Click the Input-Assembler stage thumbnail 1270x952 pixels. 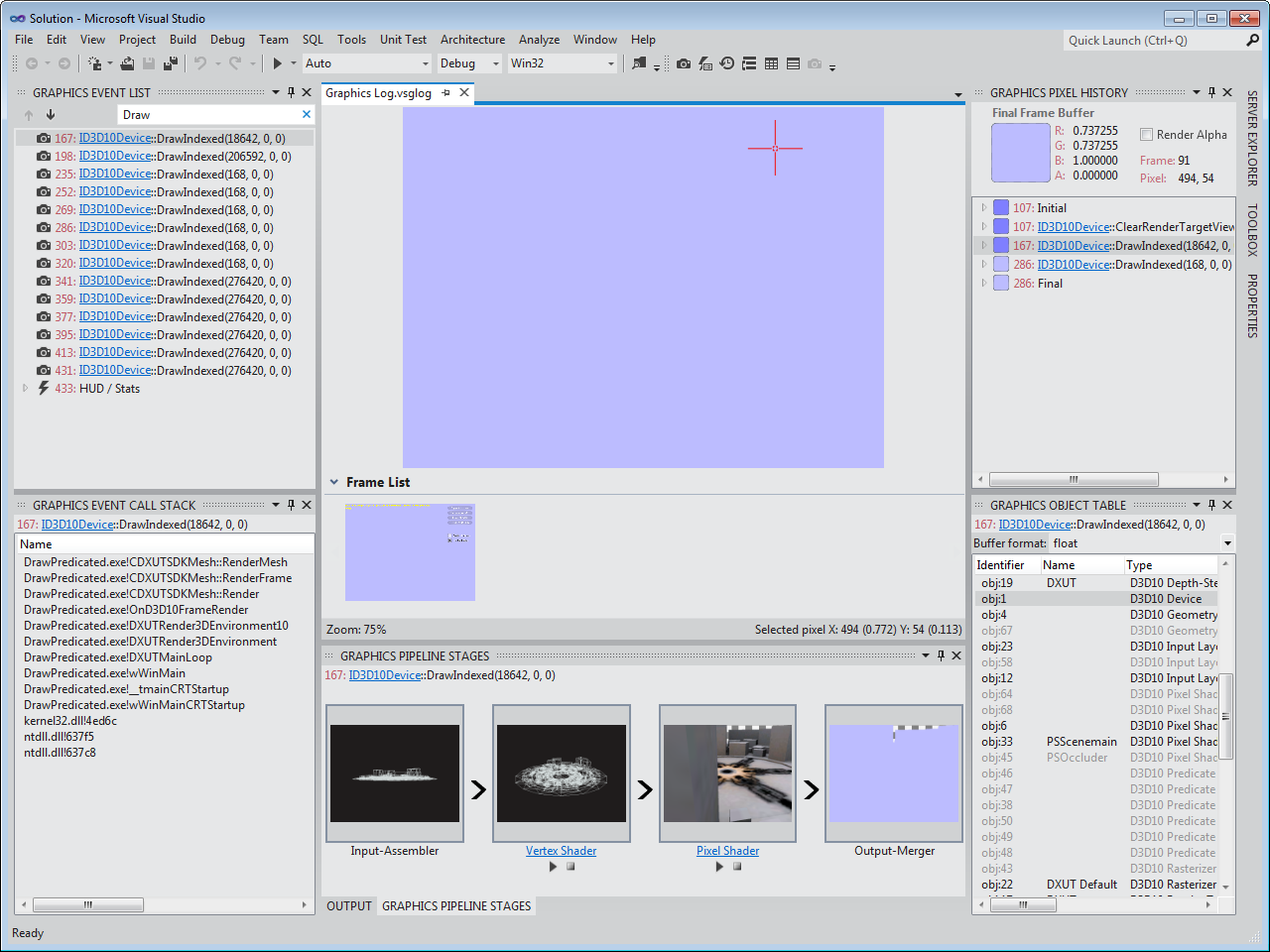(395, 773)
